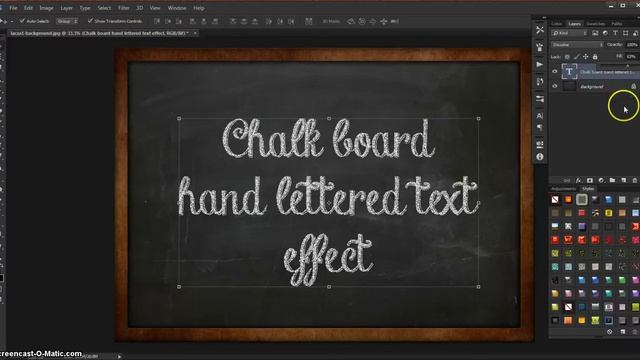Open the Window menu
The height and width of the screenshot is (360, 640).
(x=177, y=8)
